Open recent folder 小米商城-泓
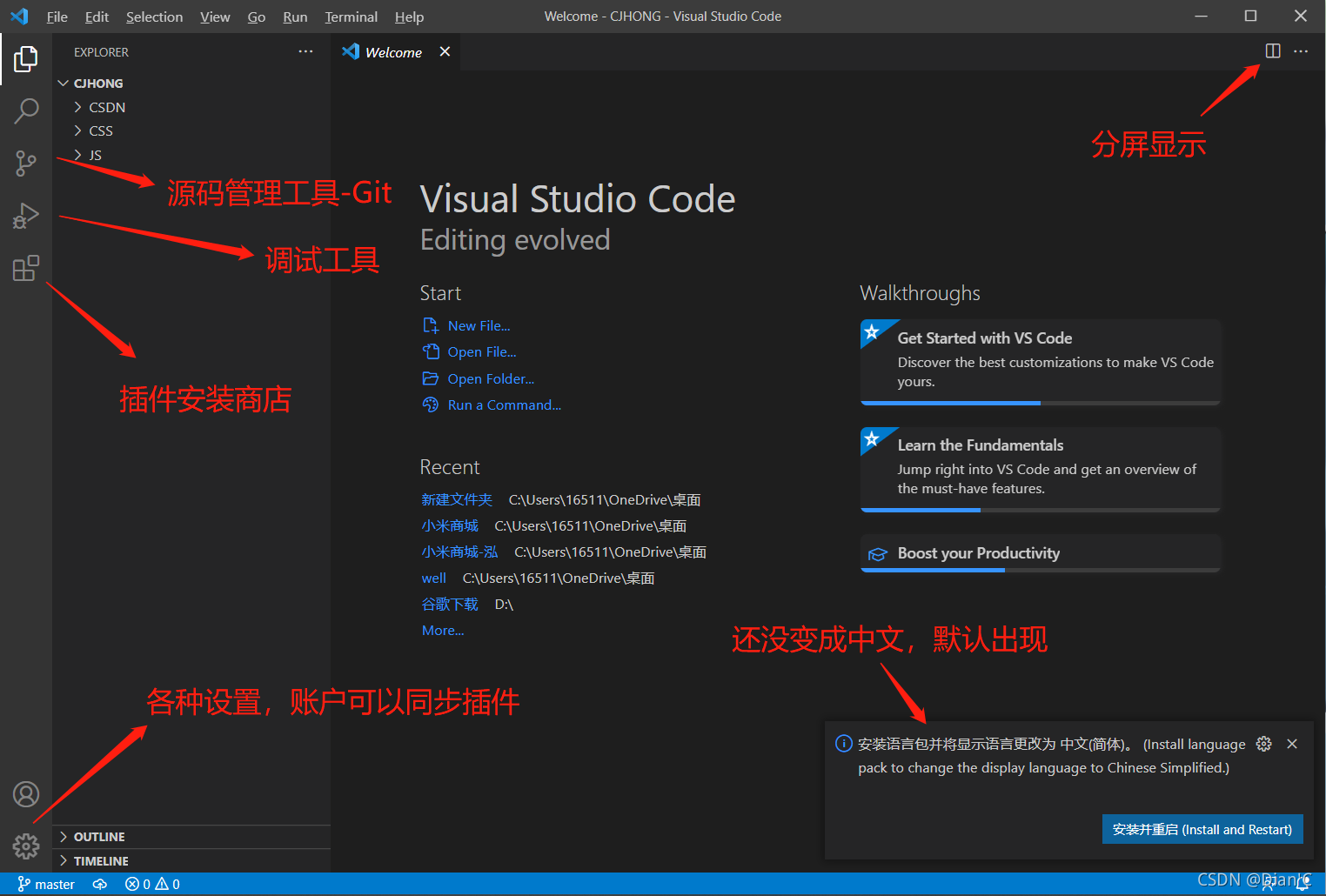The image size is (1326, 896). [x=459, y=552]
